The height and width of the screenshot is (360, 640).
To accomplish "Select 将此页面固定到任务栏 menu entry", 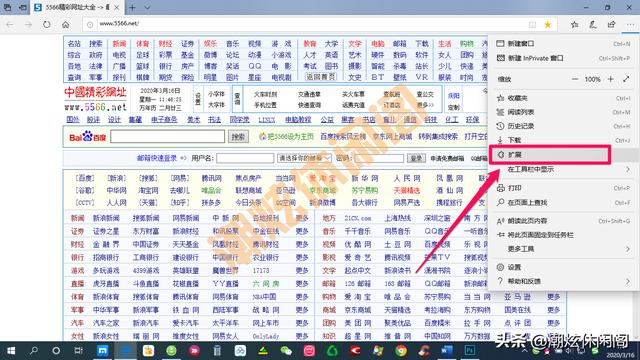I will click(563, 235).
